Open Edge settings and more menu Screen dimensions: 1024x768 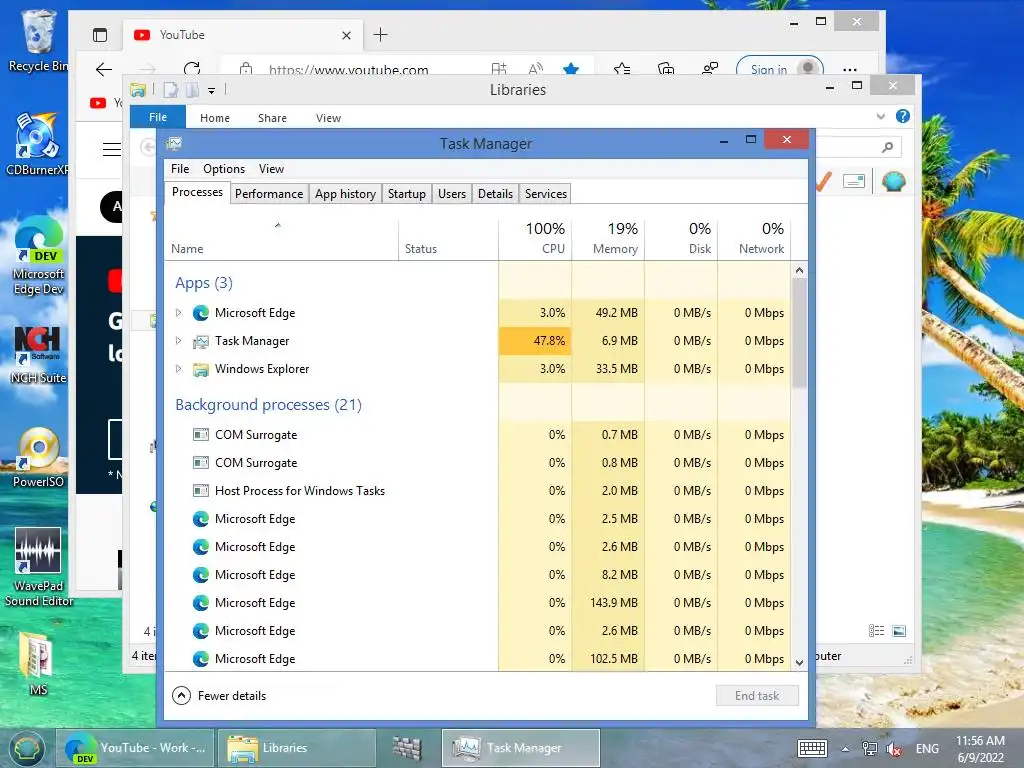coord(850,69)
